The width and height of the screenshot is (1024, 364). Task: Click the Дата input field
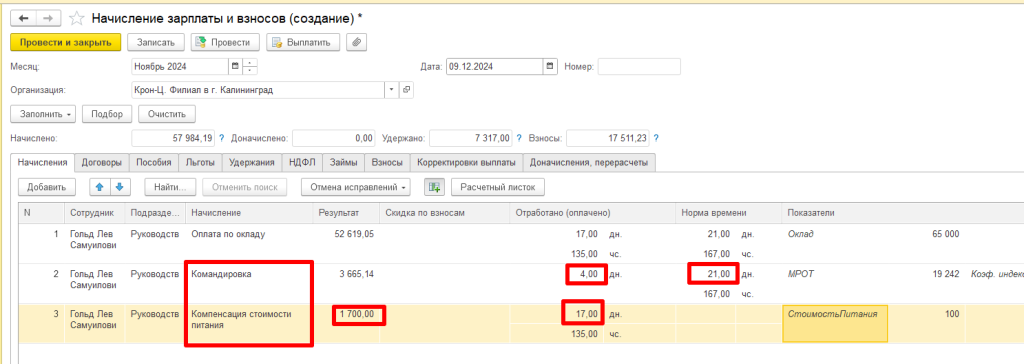494,66
